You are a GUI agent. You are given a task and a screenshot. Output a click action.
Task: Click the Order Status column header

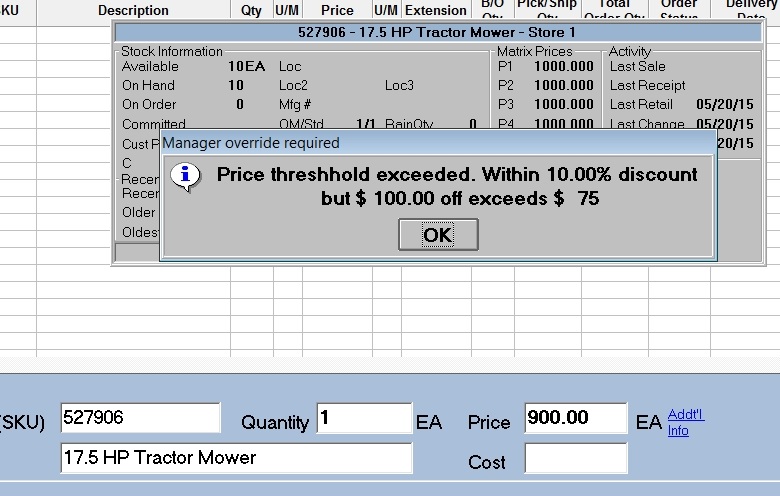pos(679,8)
